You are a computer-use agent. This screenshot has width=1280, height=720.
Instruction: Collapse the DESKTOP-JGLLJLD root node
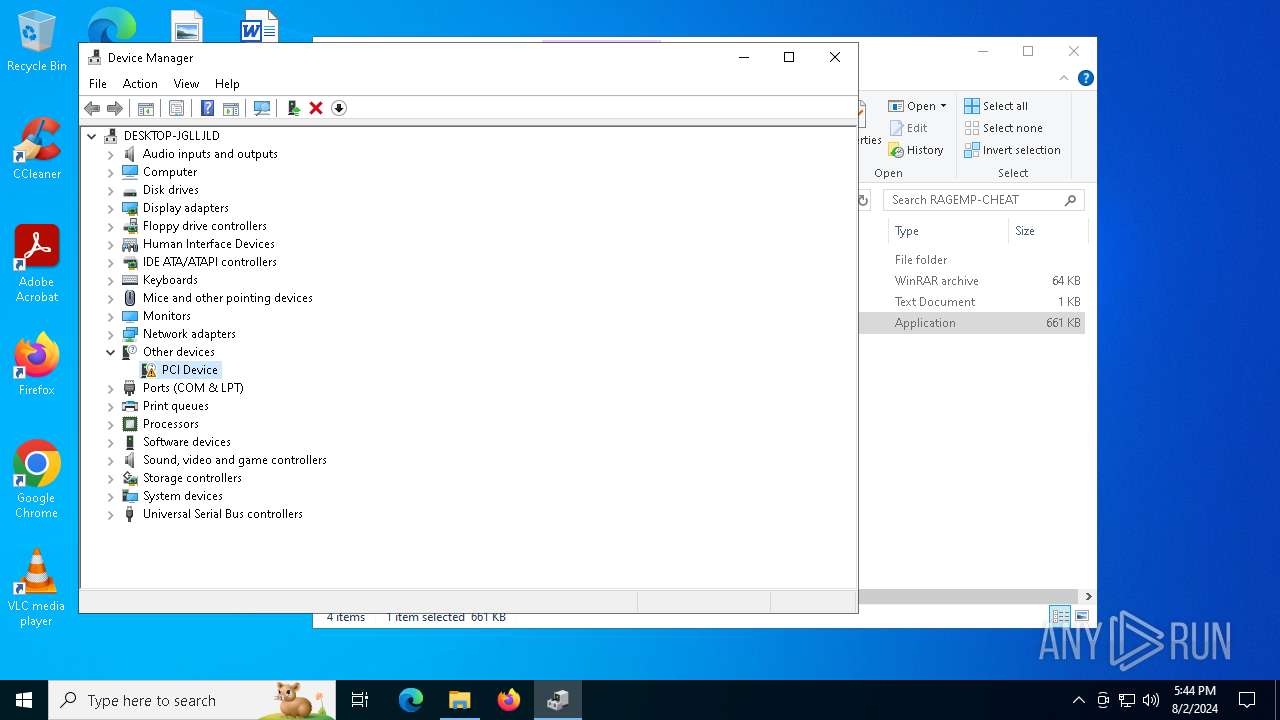click(x=92, y=136)
